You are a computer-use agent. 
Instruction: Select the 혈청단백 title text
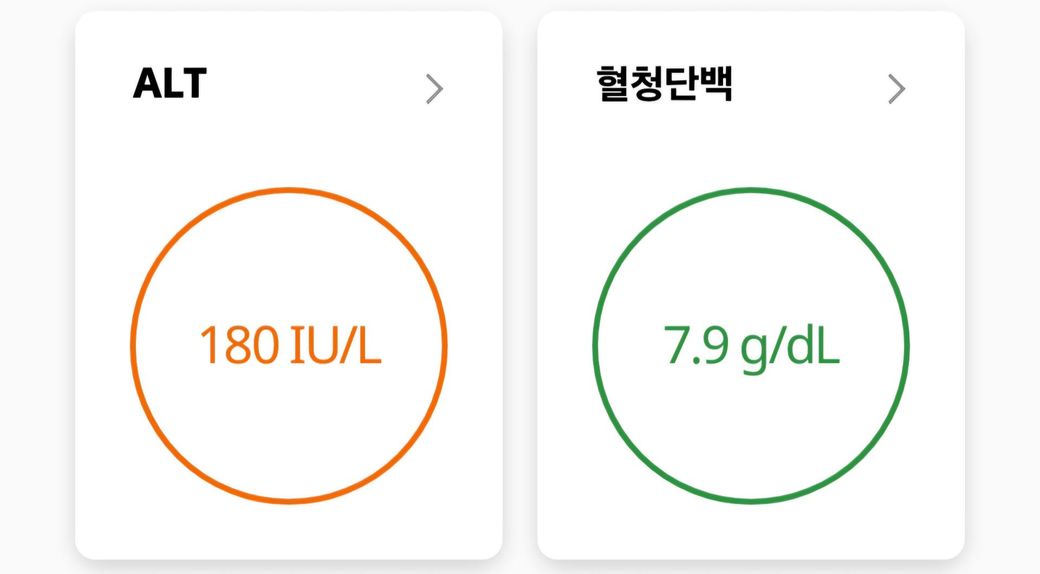pos(664,85)
